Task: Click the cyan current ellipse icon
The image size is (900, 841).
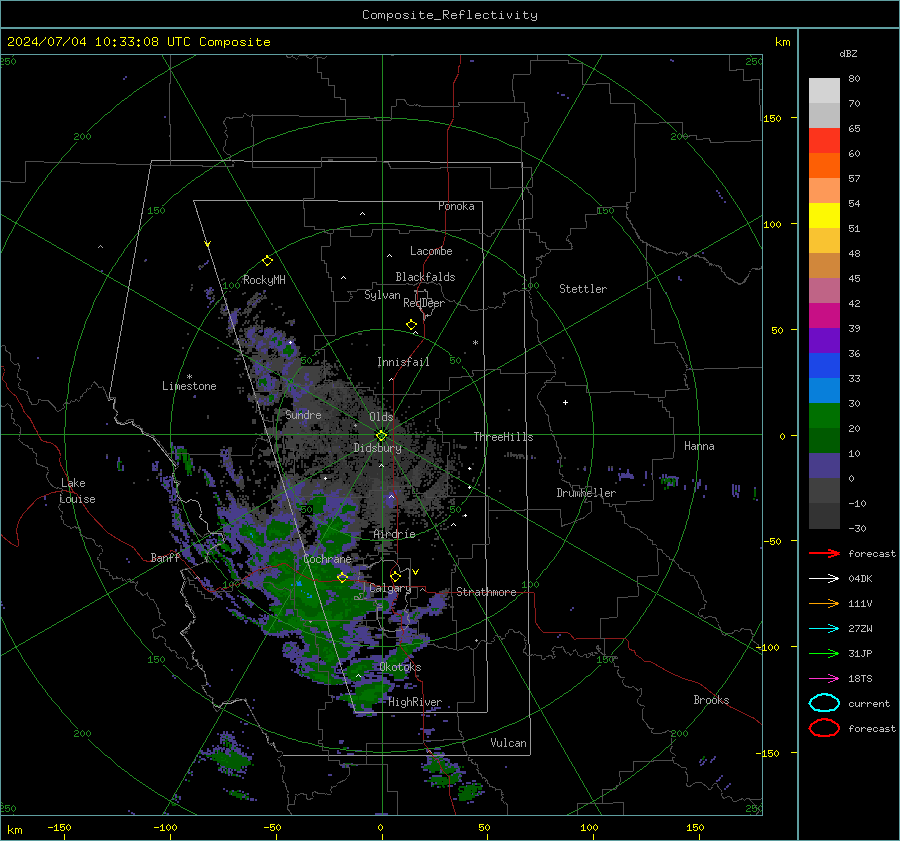Action: [x=824, y=703]
